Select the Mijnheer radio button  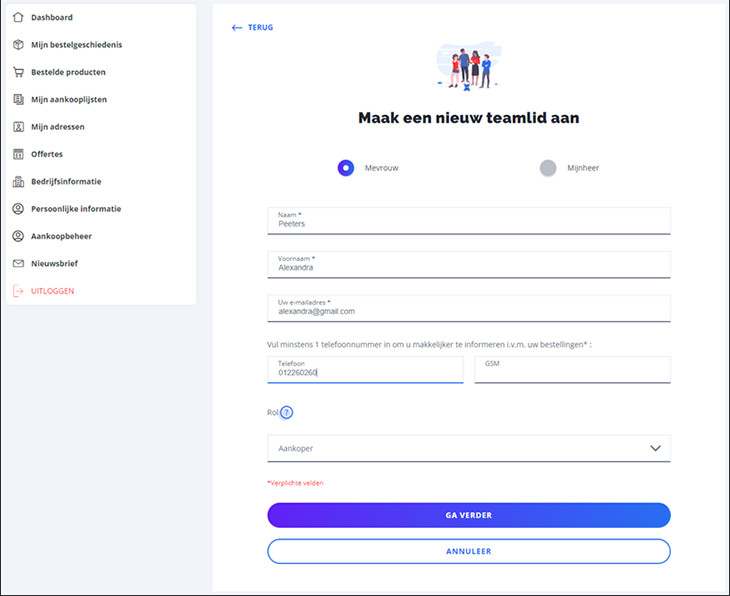point(548,168)
